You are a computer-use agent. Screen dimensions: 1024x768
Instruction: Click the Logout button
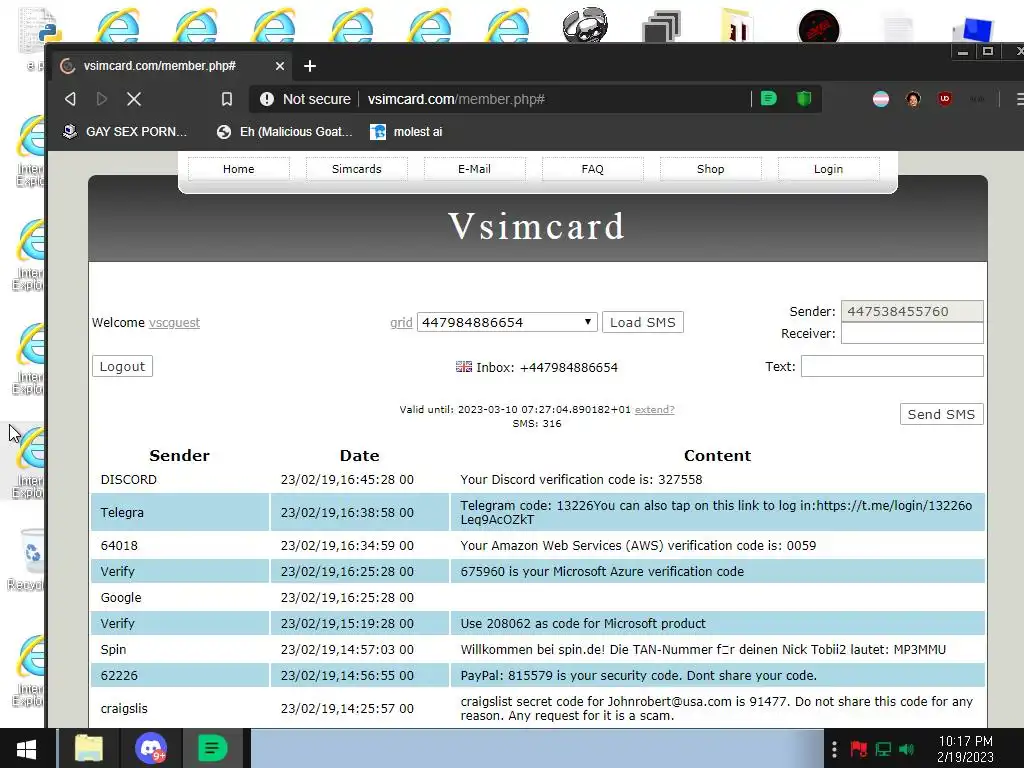tap(122, 366)
